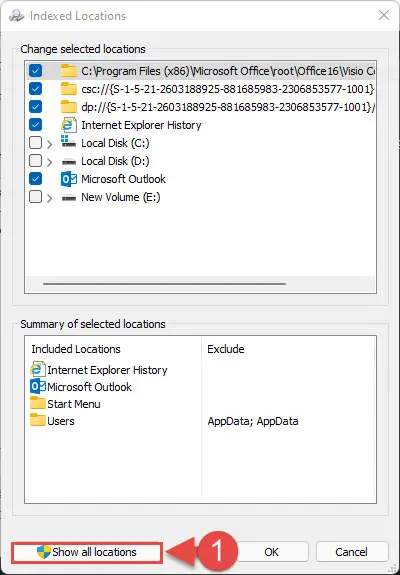Click the Show all locations button
This screenshot has width=400, height=575.
click(87, 552)
